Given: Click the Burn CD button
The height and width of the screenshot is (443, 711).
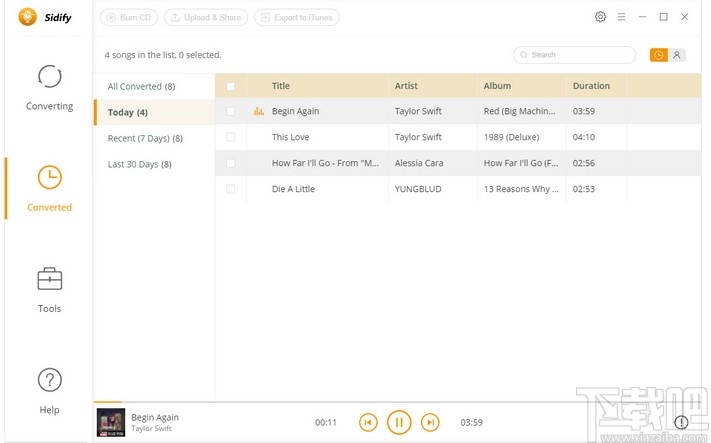Looking at the screenshot, I should pyautogui.click(x=129, y=18).
